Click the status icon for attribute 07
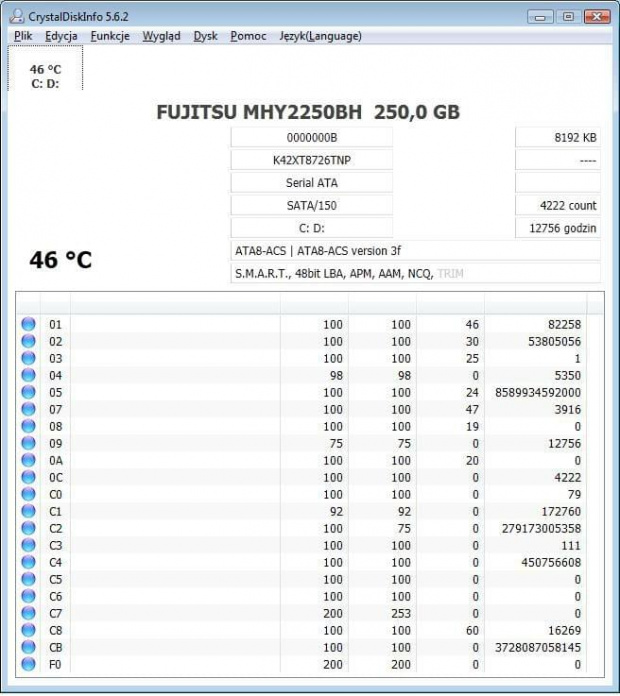 tap(28, 409)
